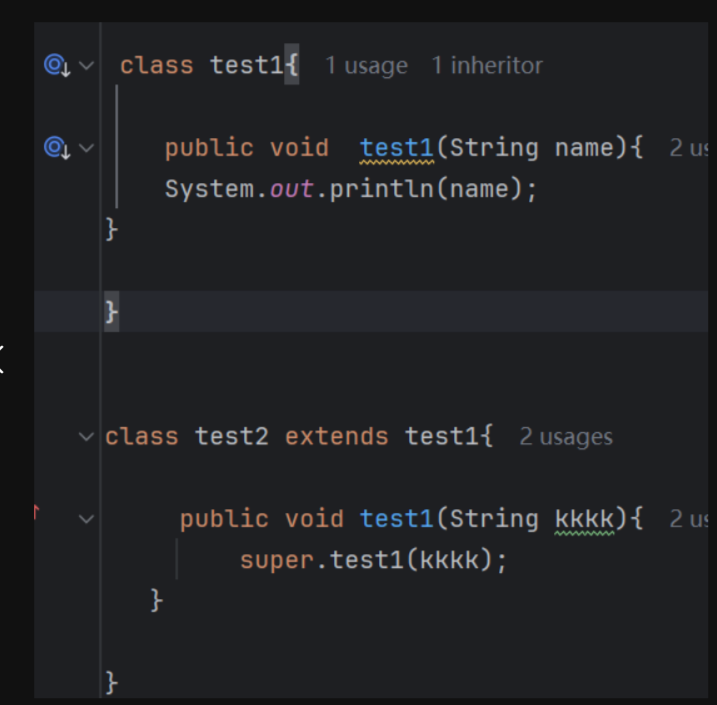Image resolution: width=717 pixels, height=705 pixels.
Task: Collapse the class test1 fold chevron
Action: coord(86,66)
